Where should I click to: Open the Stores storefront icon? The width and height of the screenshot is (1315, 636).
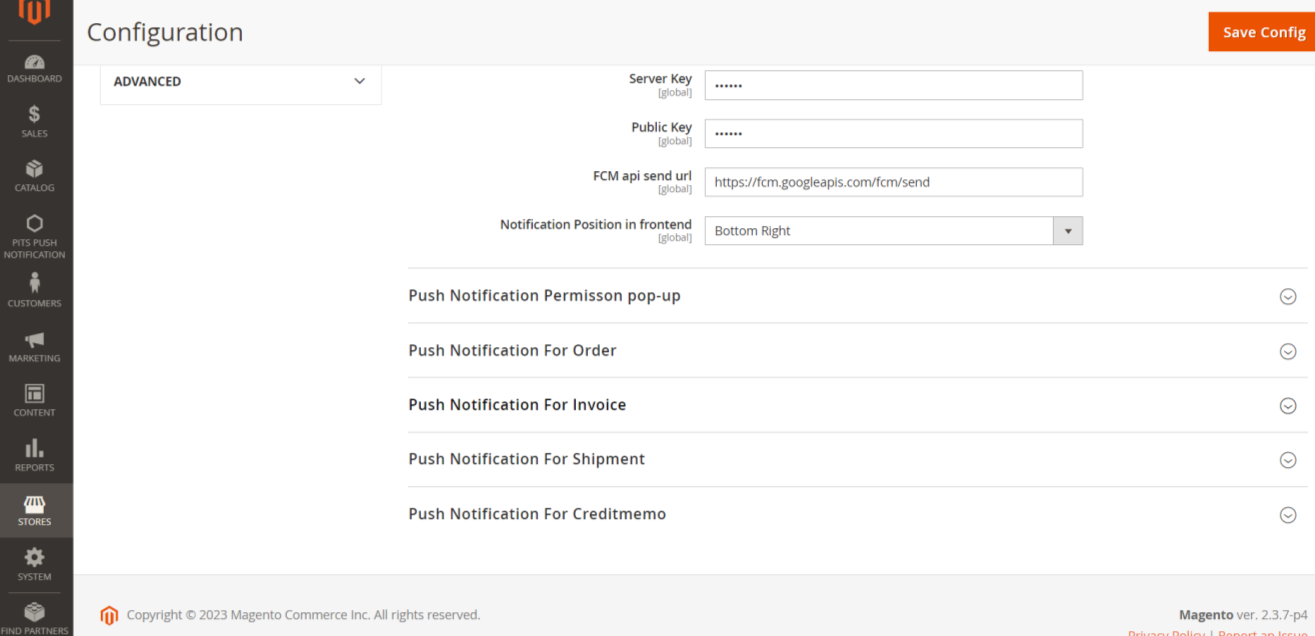click(35, 504)
